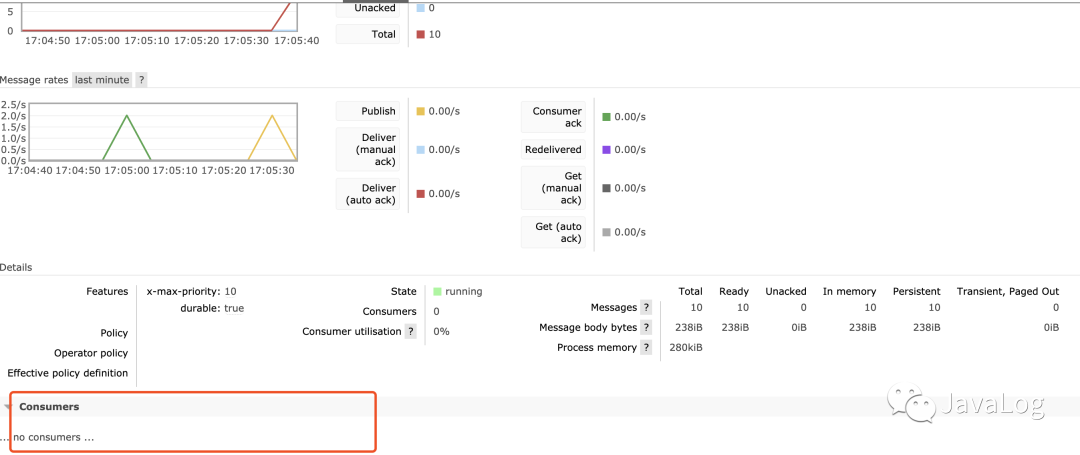Screen dimensions: 1080x455
Task: Select the Deliver (manual ack) legend label
Action: pyautogui.click(x=367, y=149)
